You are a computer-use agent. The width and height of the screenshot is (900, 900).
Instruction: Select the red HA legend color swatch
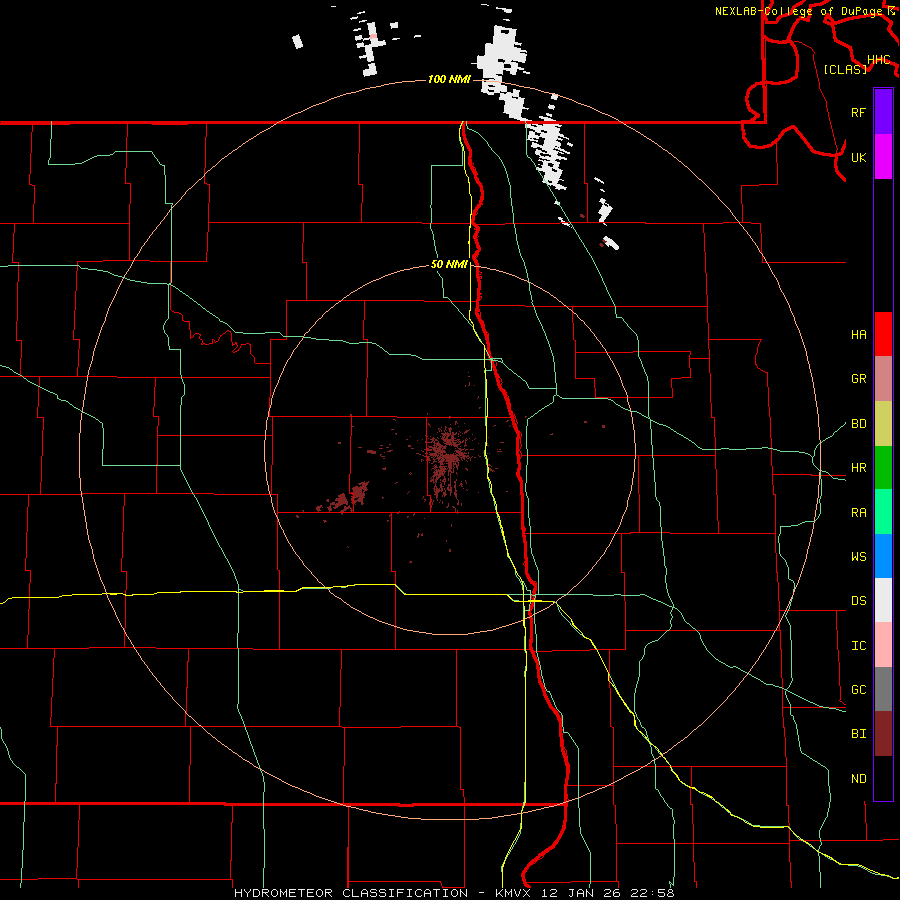click(x=883, y=334)
